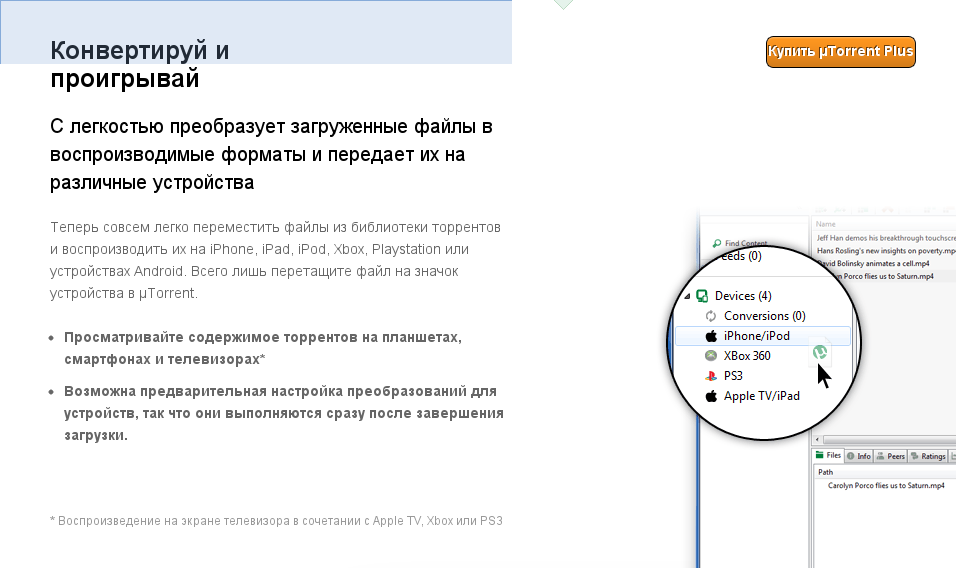Click the Apple TV/iPad Apple icon
Screen dimensions: 956x568
(x=711, y=396)
